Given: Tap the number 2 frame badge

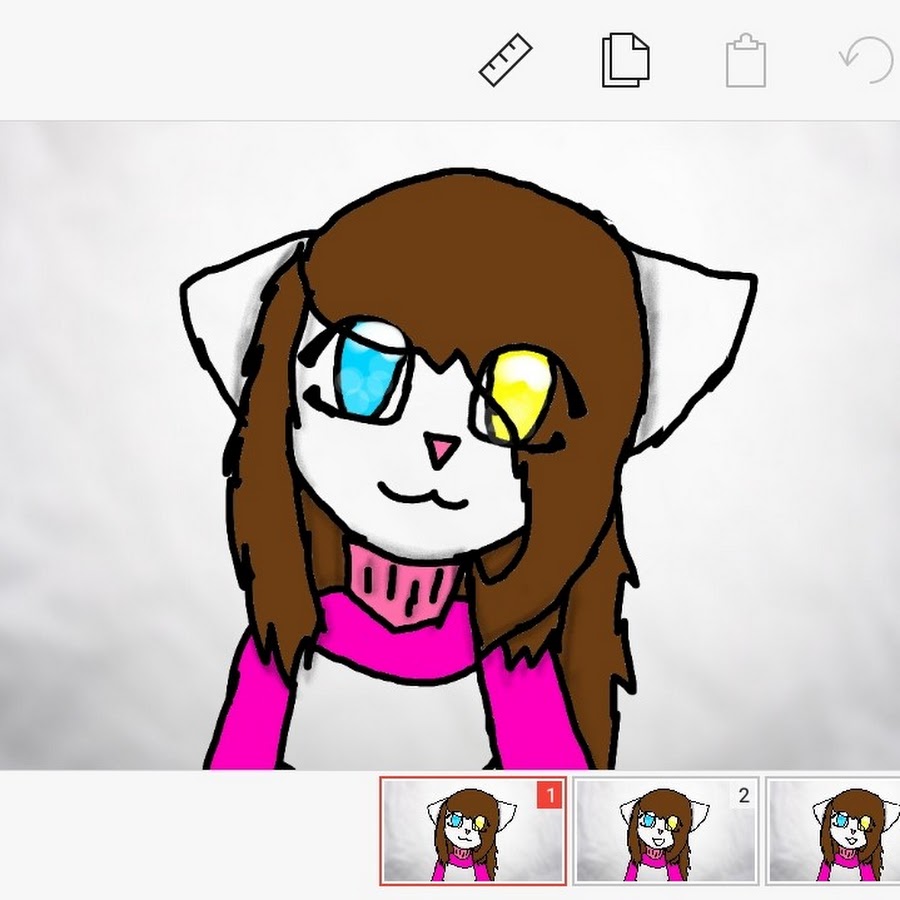Looking at the screenshot, I should coord(743,795).
